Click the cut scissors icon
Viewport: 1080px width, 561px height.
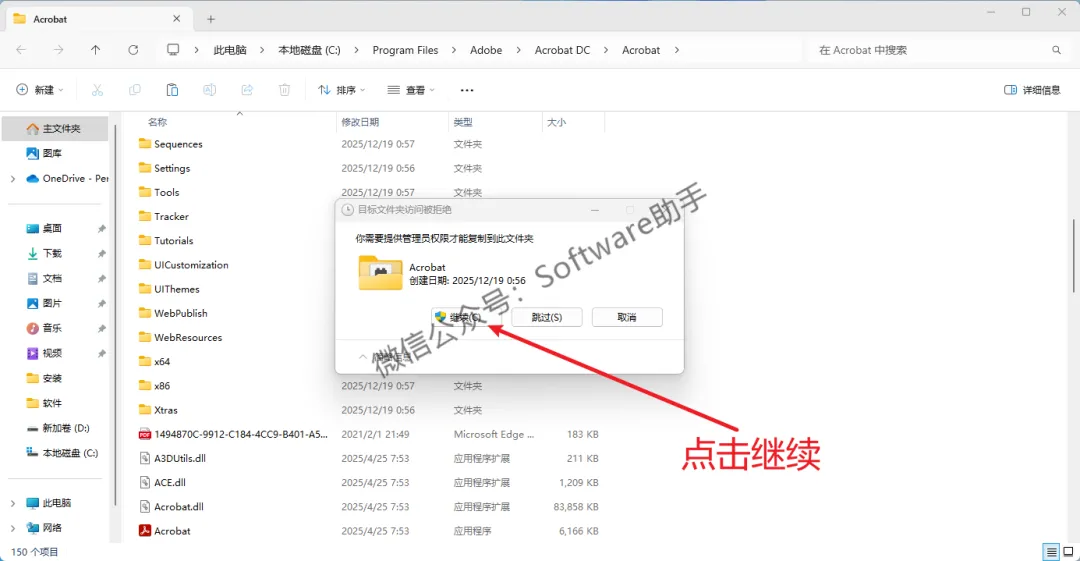click(97, 90)
